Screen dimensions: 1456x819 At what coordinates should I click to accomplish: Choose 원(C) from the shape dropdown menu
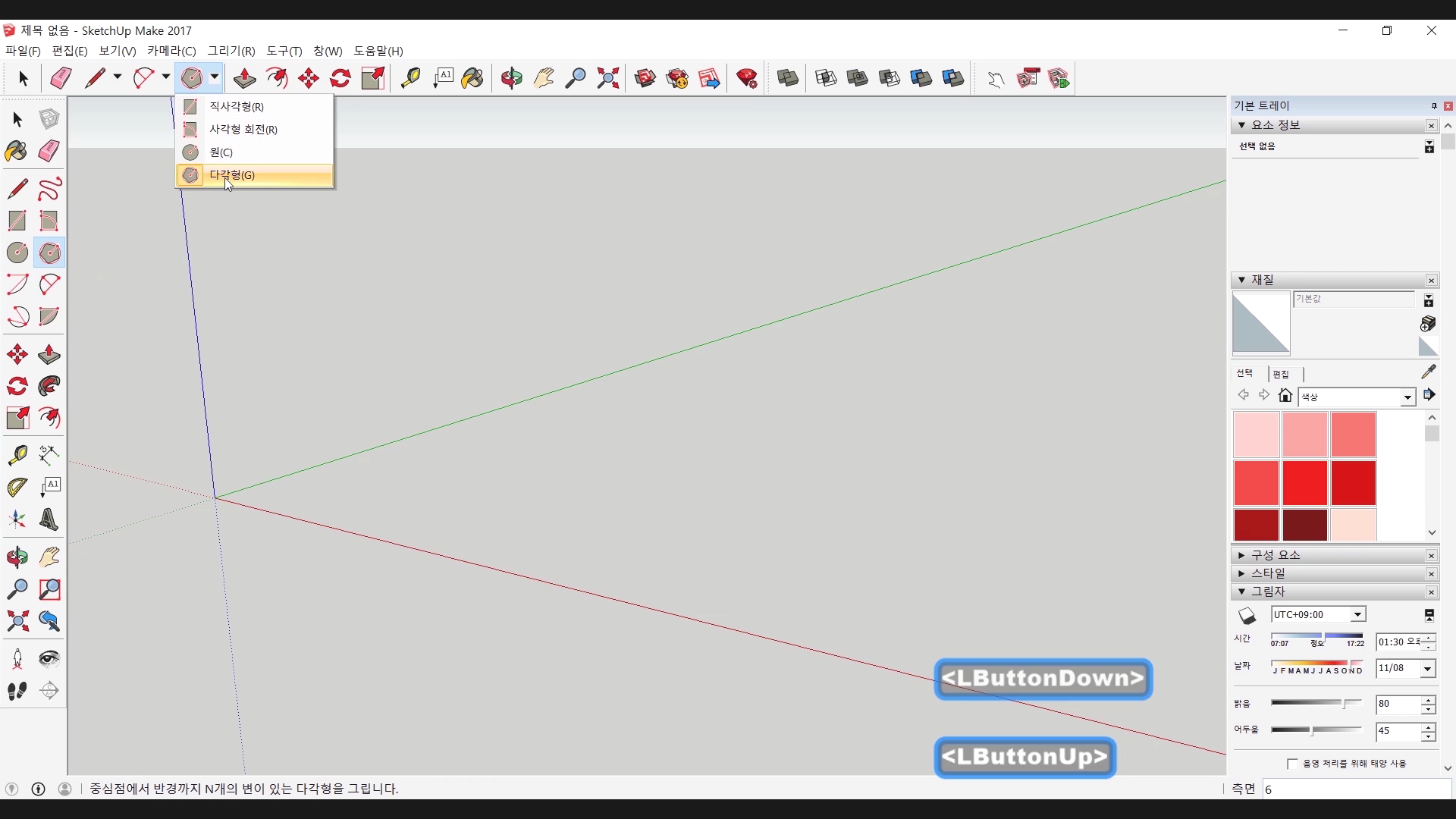pyautogui.click(x=221, y=152)
